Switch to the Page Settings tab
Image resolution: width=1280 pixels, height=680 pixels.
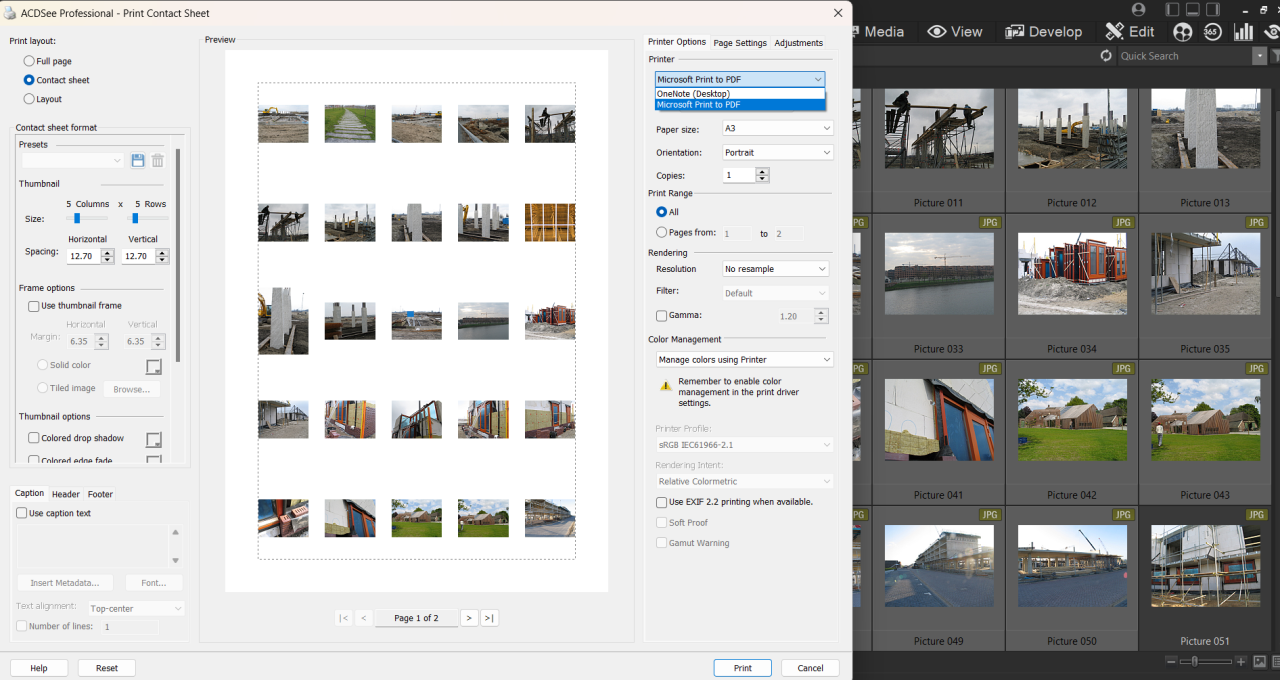click(x=740, y=43)
